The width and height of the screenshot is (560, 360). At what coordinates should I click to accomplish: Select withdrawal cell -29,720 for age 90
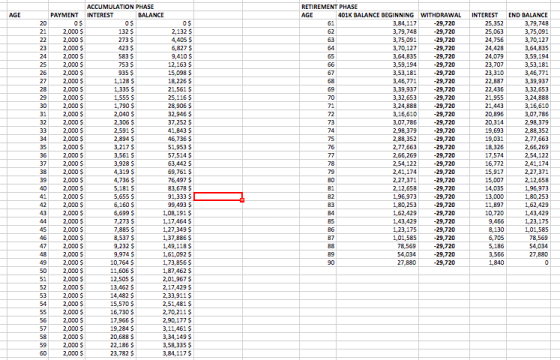click(x=444, y=262)
